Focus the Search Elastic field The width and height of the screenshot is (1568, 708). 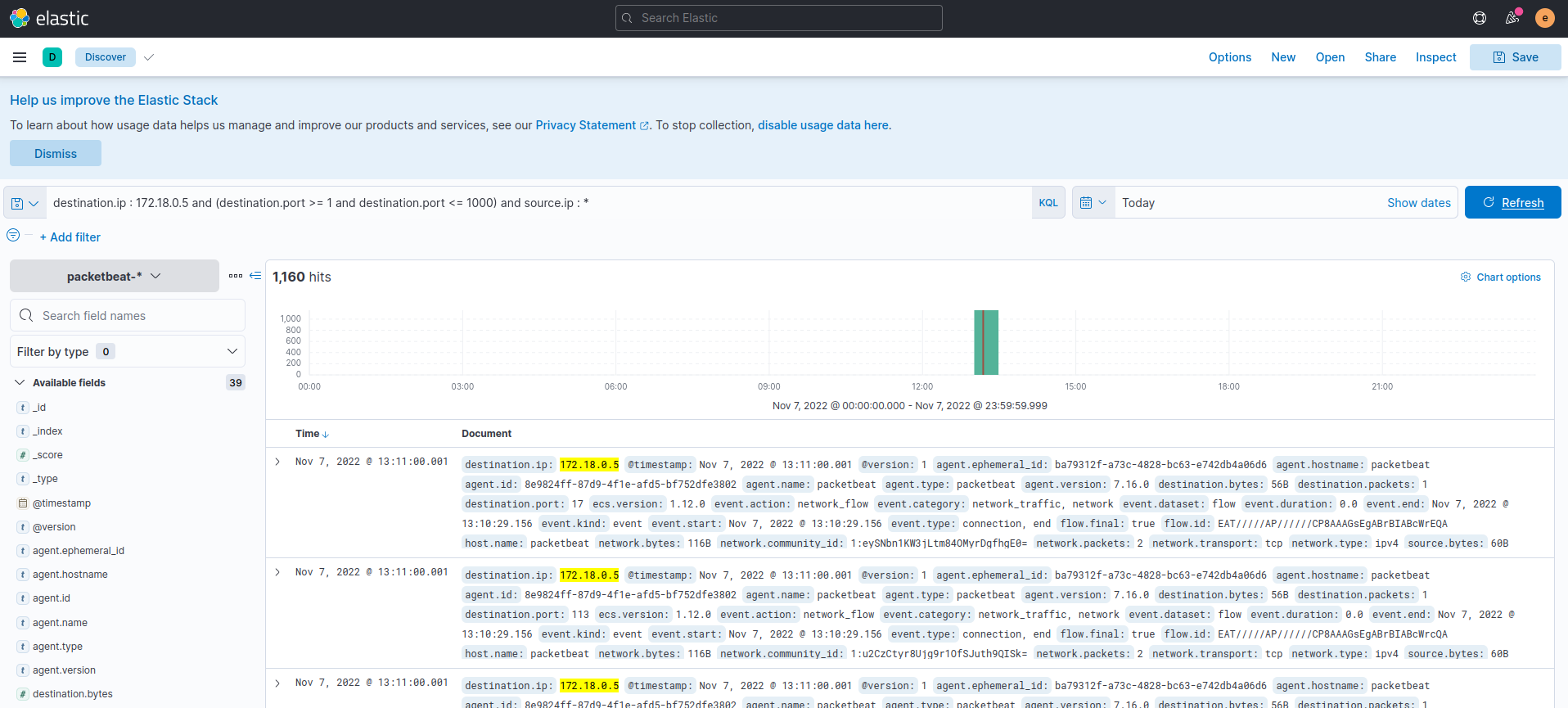pos(779,18)
